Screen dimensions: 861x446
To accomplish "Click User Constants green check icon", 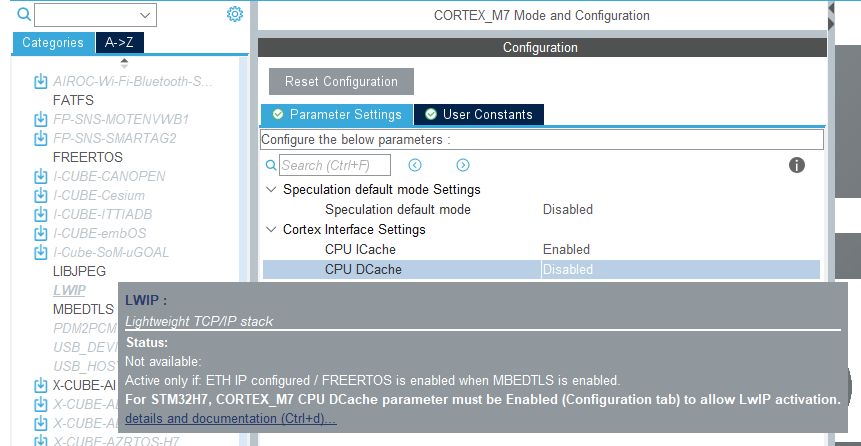I will point(431,114).
